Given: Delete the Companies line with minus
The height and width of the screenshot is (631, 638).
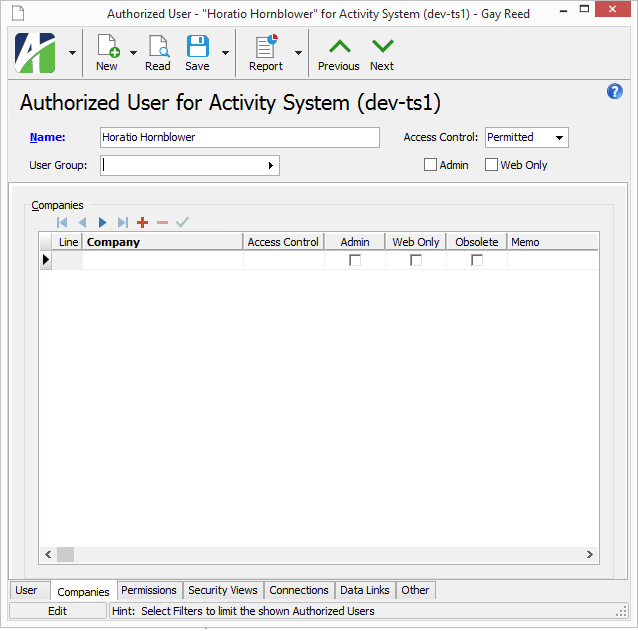Looking at the screenshot, I should [162, 223].
